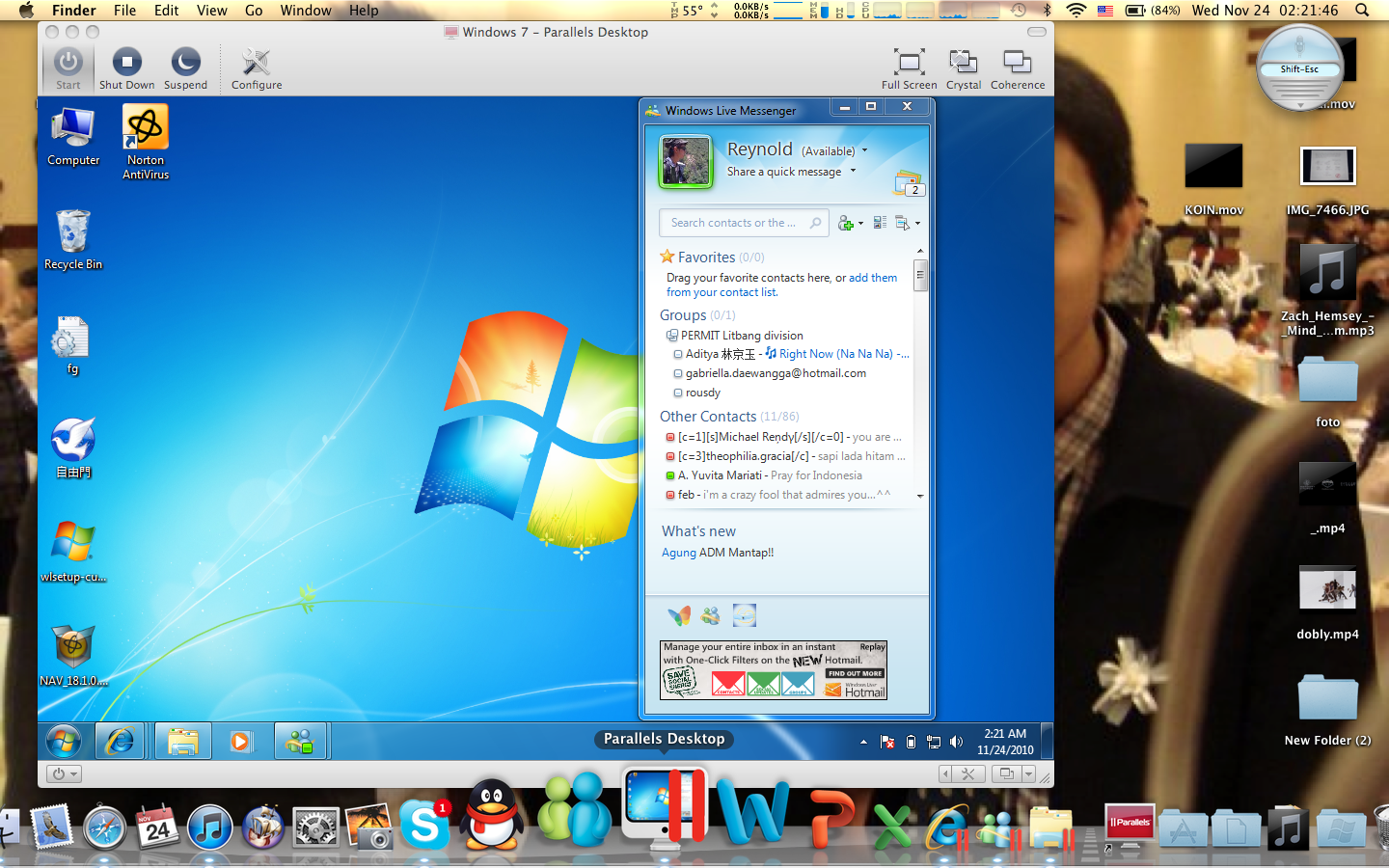The image size is (1389, 868).
Task: Open the volume speaker icon in system tray
Action: [956, 742]
